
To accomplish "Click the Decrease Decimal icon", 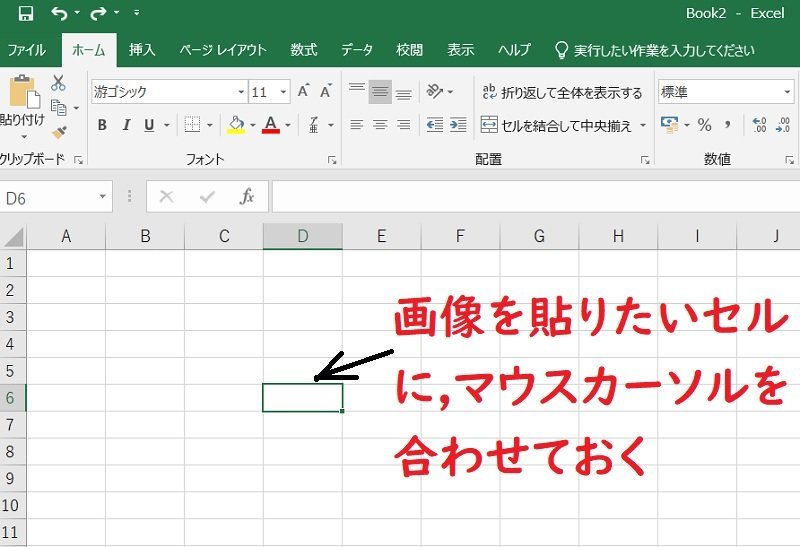I will click(x=783, y=125).
